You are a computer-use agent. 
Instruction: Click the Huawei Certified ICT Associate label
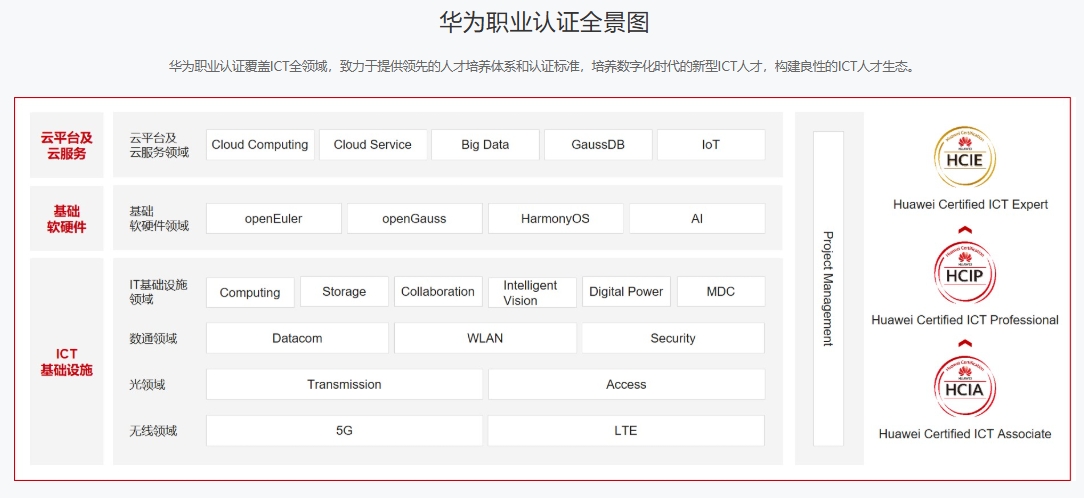965,434
